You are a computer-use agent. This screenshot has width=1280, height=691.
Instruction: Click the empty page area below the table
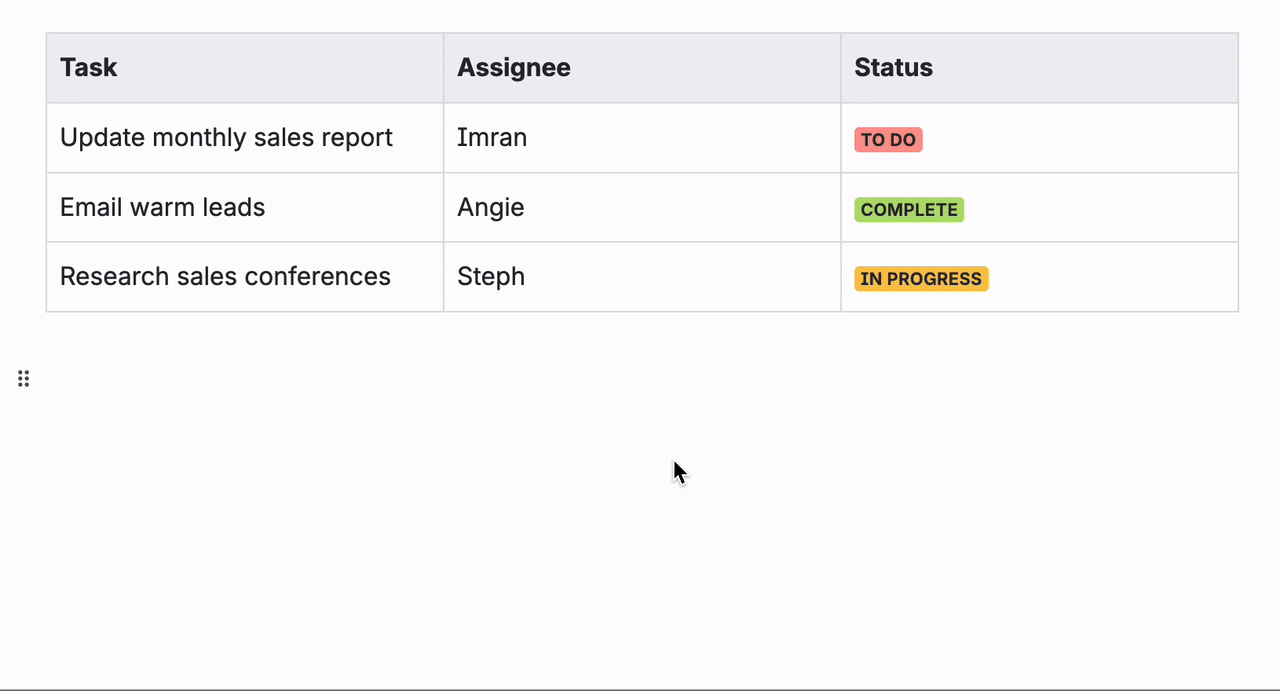[x=640, y=500]
